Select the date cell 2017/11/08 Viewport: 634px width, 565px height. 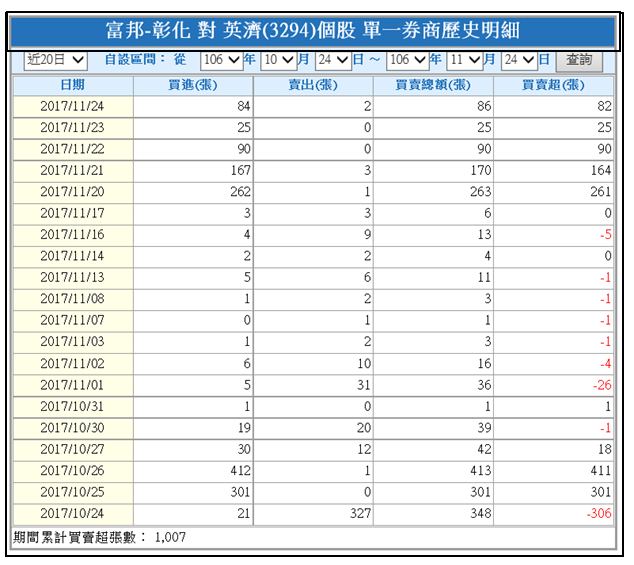(x=73, y=299)
